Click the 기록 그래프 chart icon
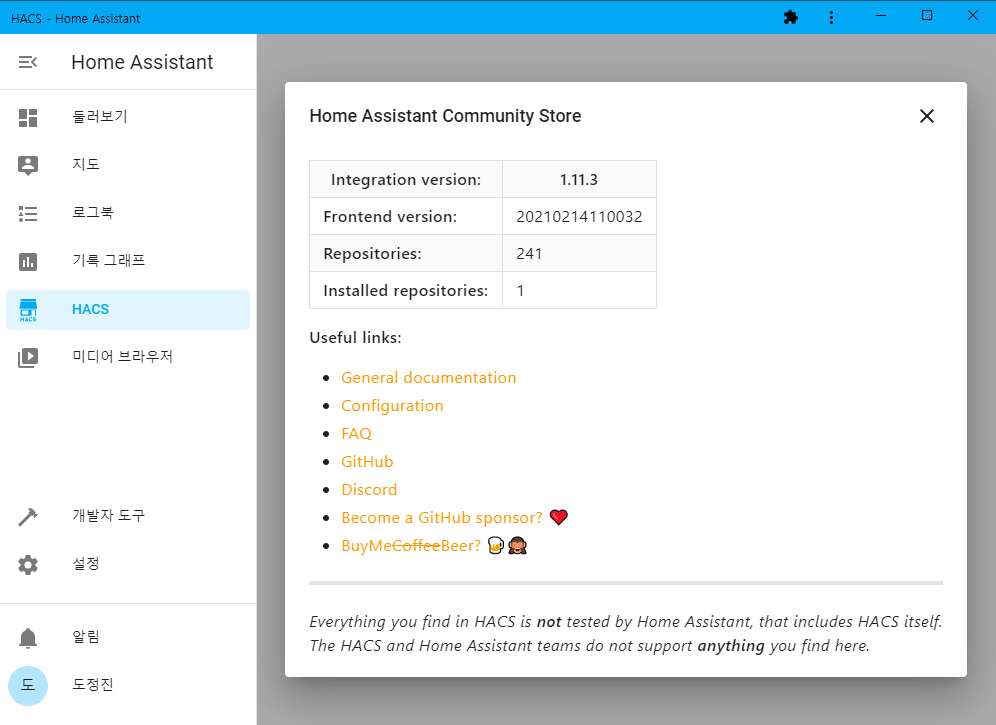The image size is (996, 725). tap(28, 261)
